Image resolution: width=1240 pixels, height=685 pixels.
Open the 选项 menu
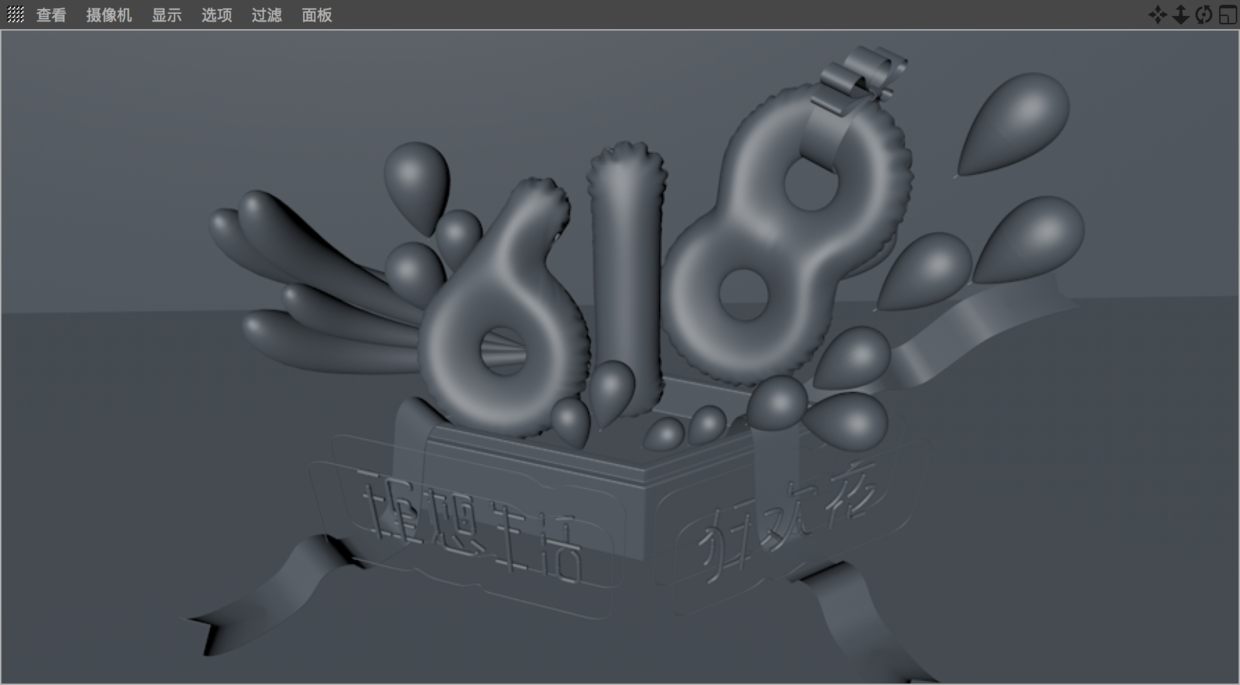coord(217,15)
